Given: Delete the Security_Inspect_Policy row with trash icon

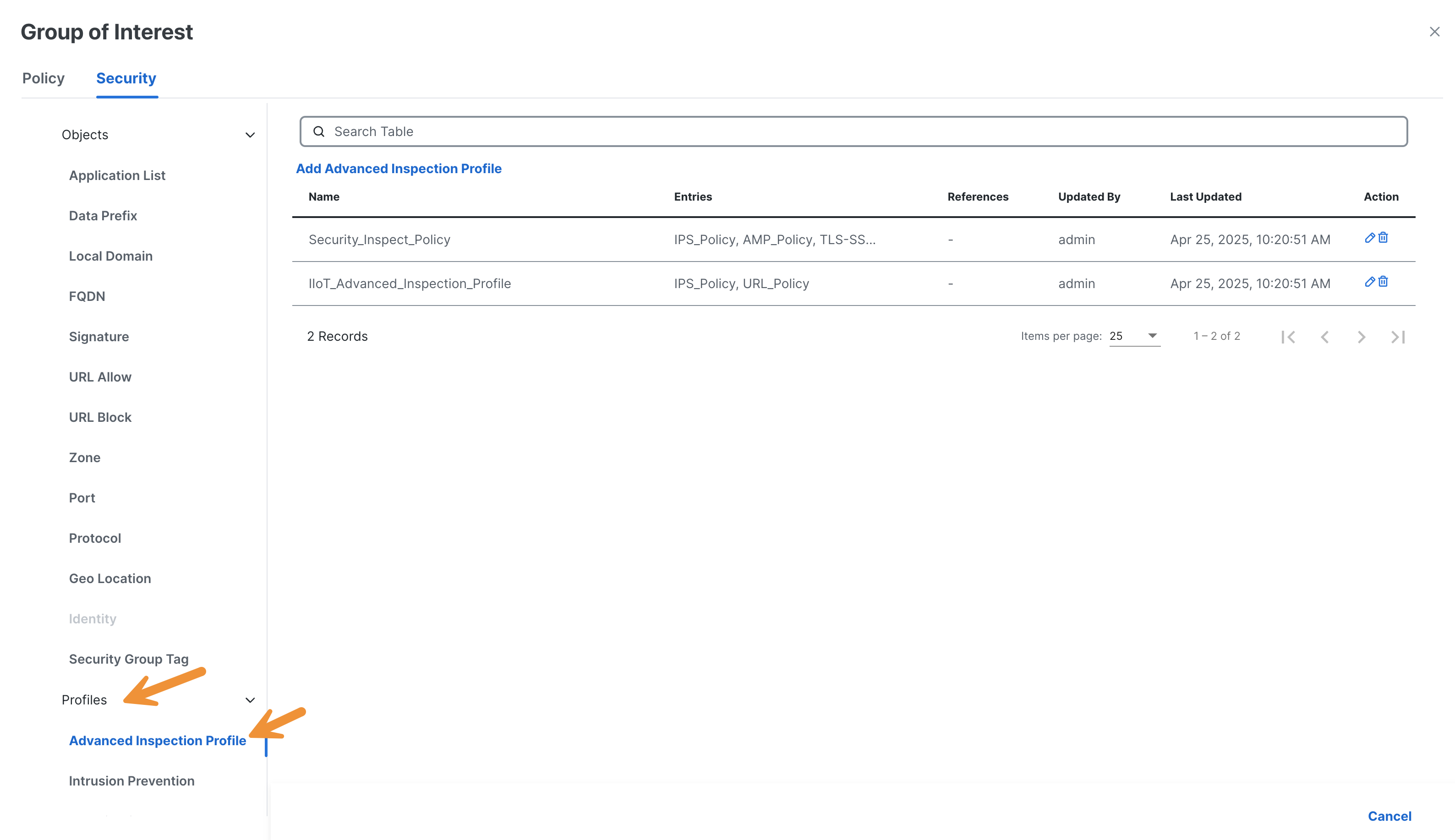Looking at the screenshot, I should tap(1383, 238).
